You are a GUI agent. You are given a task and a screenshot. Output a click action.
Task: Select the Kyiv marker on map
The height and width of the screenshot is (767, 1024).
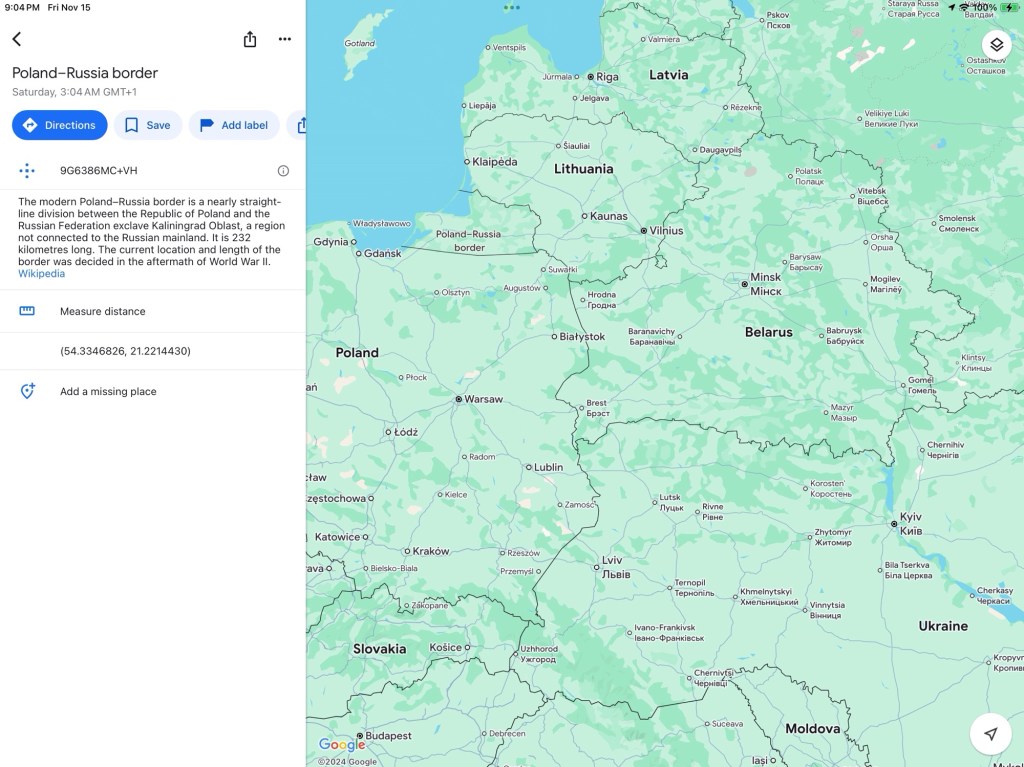coord(895,523)
